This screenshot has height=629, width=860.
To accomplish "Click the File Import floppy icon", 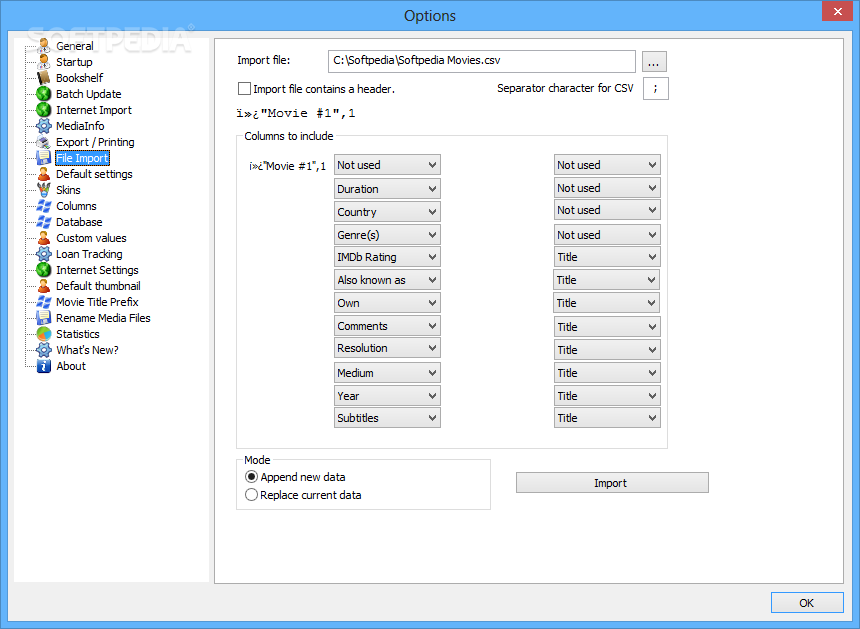I will coord(44,158).
